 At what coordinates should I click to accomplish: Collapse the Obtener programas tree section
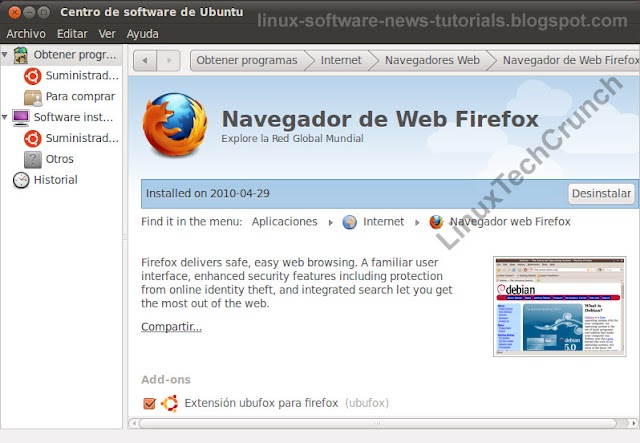(x=4, y=54)
